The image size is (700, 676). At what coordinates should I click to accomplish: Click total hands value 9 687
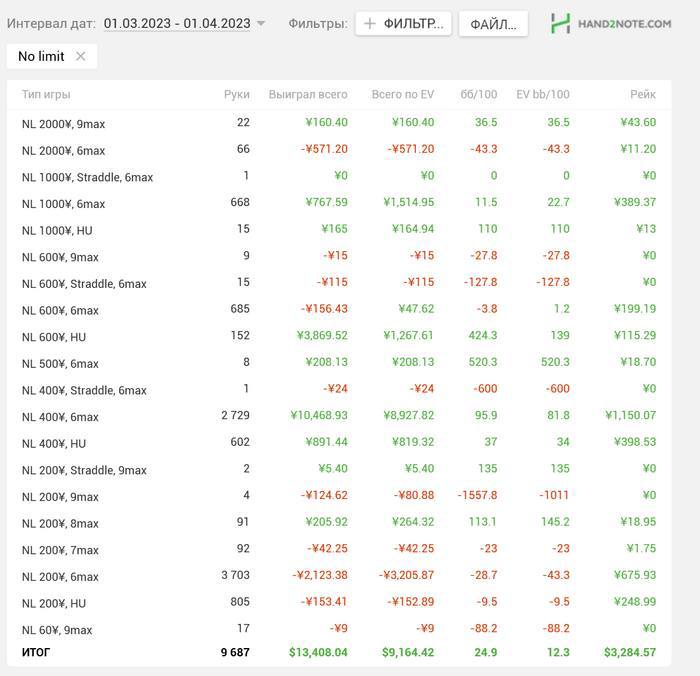[x=235, y=652]
